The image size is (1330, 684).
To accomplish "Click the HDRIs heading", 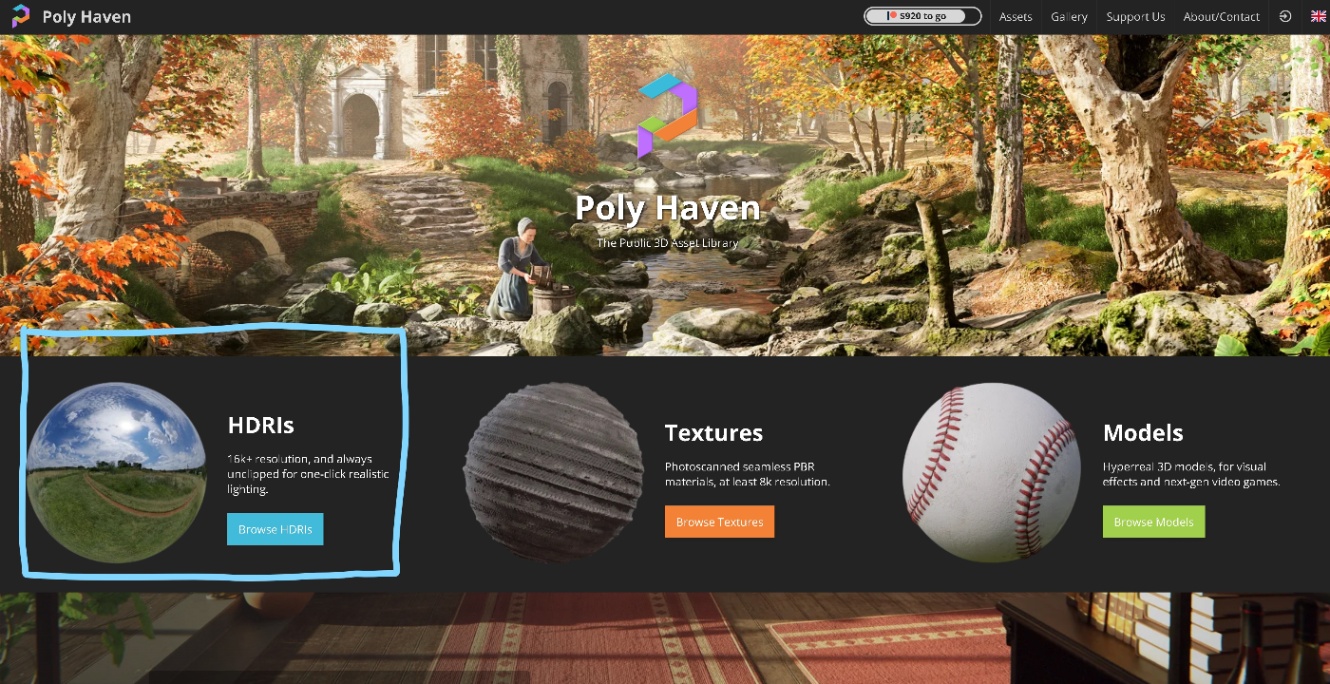I will pyautogui.click(x=261, y=425).
